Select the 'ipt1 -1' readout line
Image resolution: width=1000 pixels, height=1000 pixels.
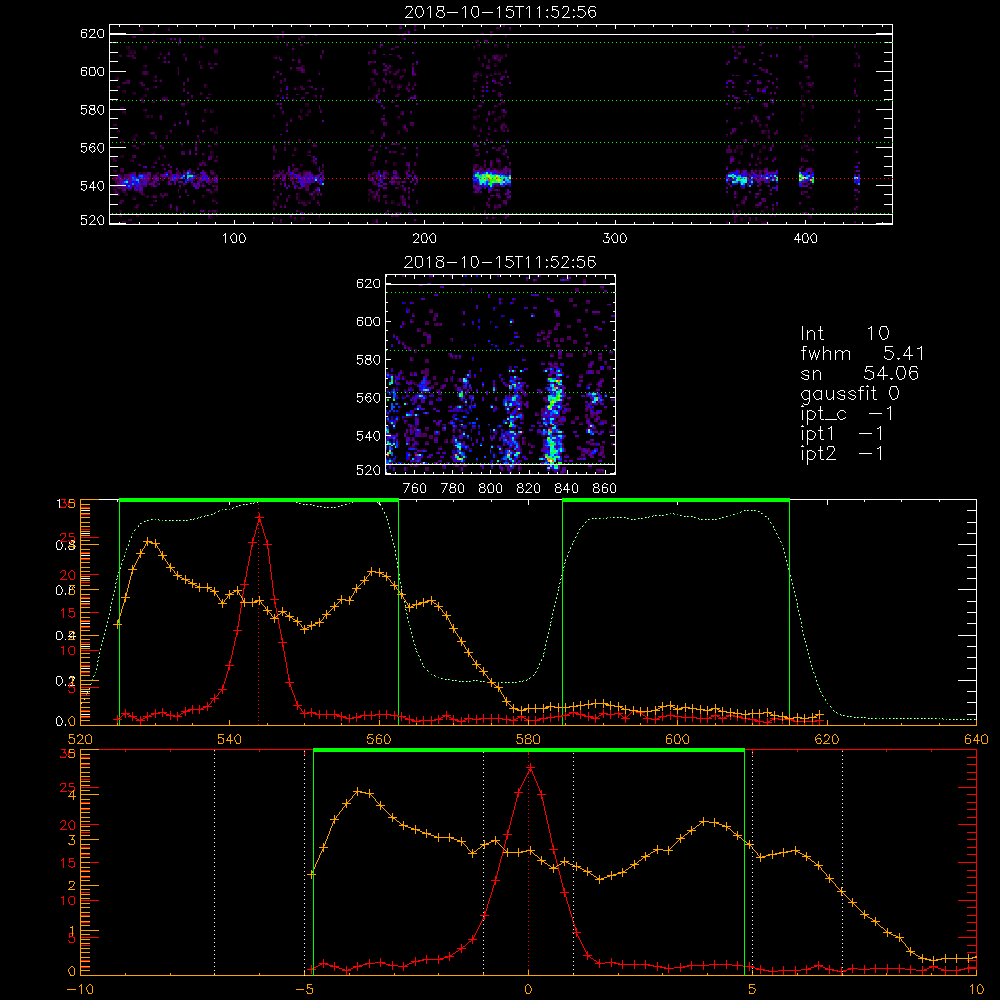click(x=842, y=434)
